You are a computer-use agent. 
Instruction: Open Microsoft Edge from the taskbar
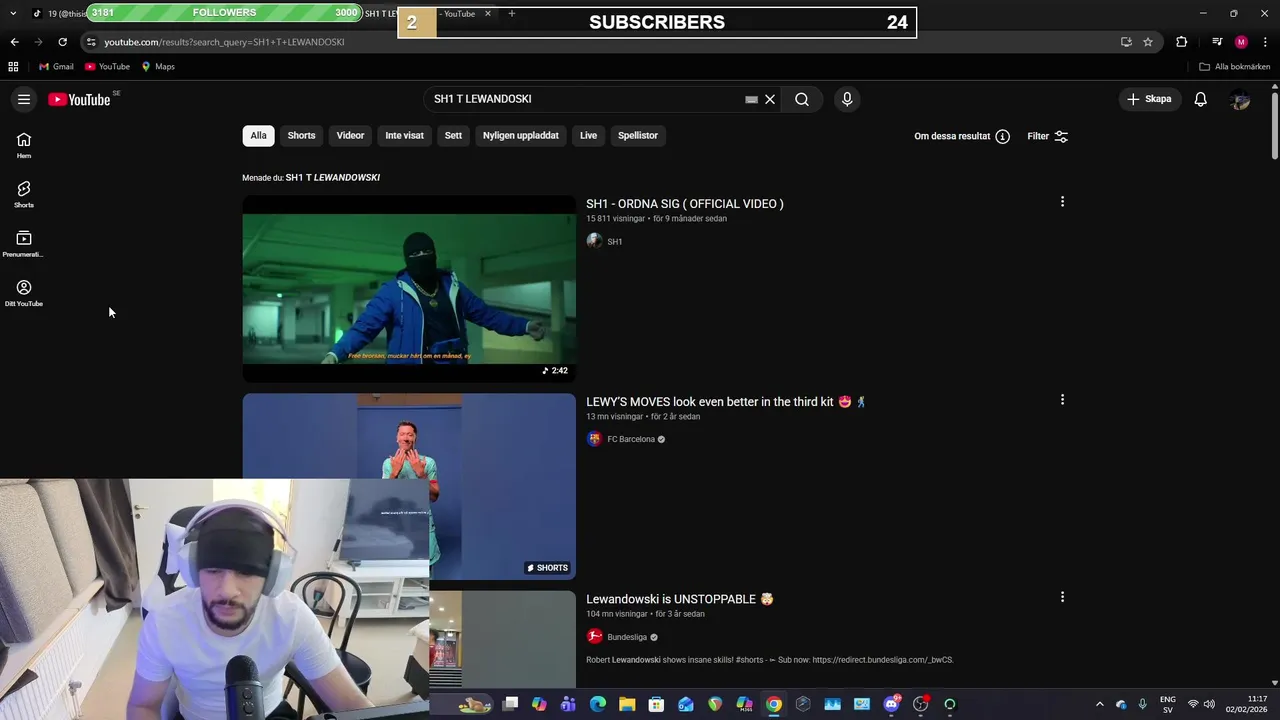click(598, 704)
